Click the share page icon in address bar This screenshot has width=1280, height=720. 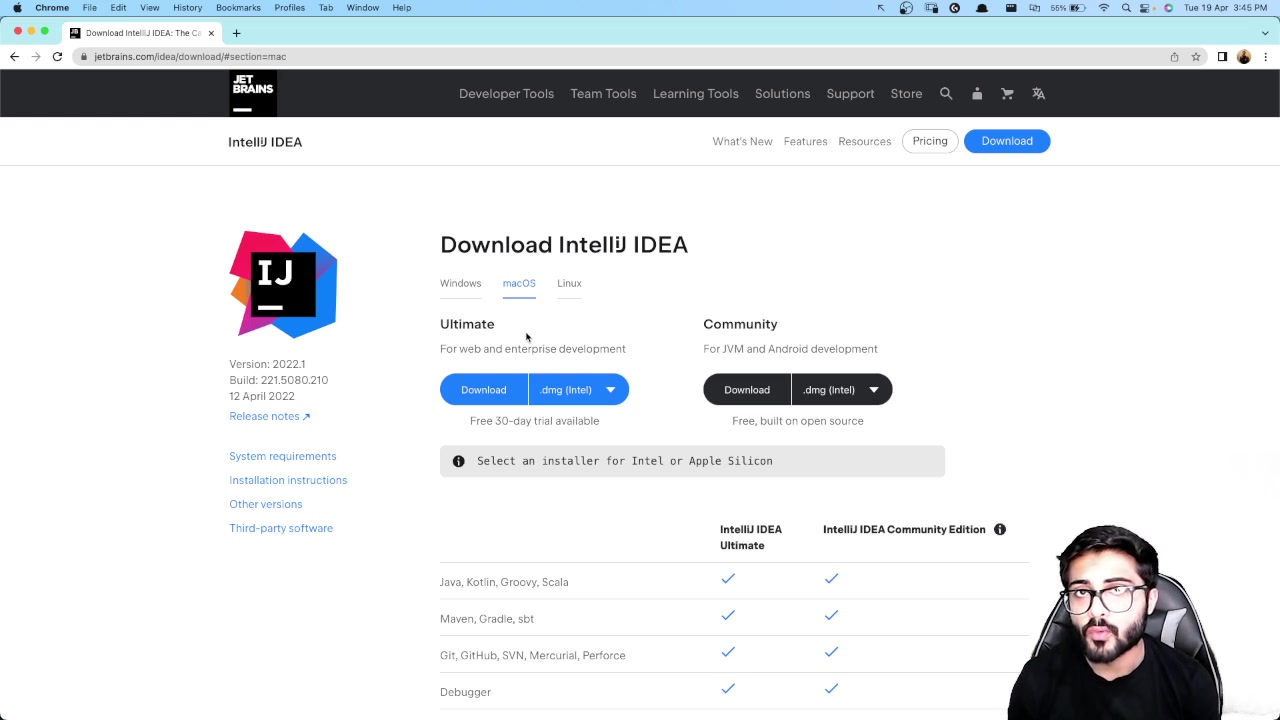coord(1174,57)
